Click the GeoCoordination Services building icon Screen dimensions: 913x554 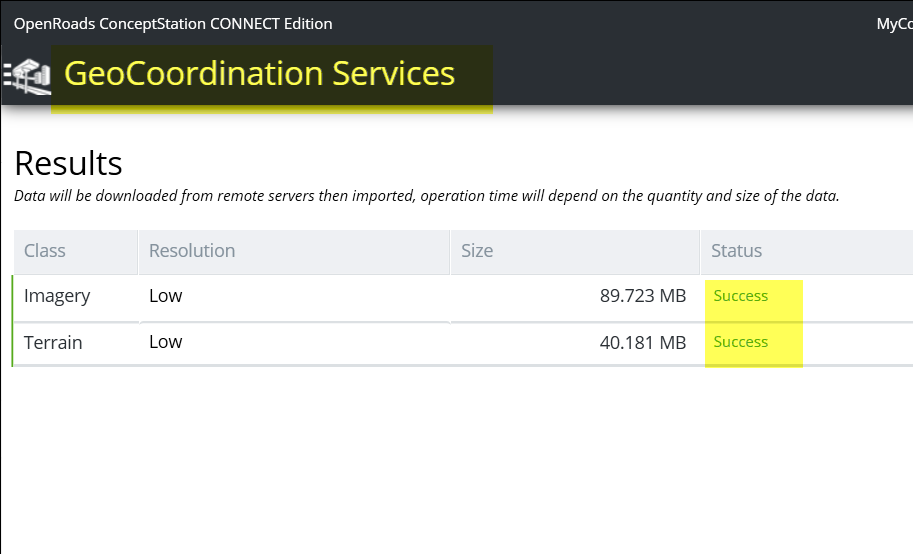27,77
